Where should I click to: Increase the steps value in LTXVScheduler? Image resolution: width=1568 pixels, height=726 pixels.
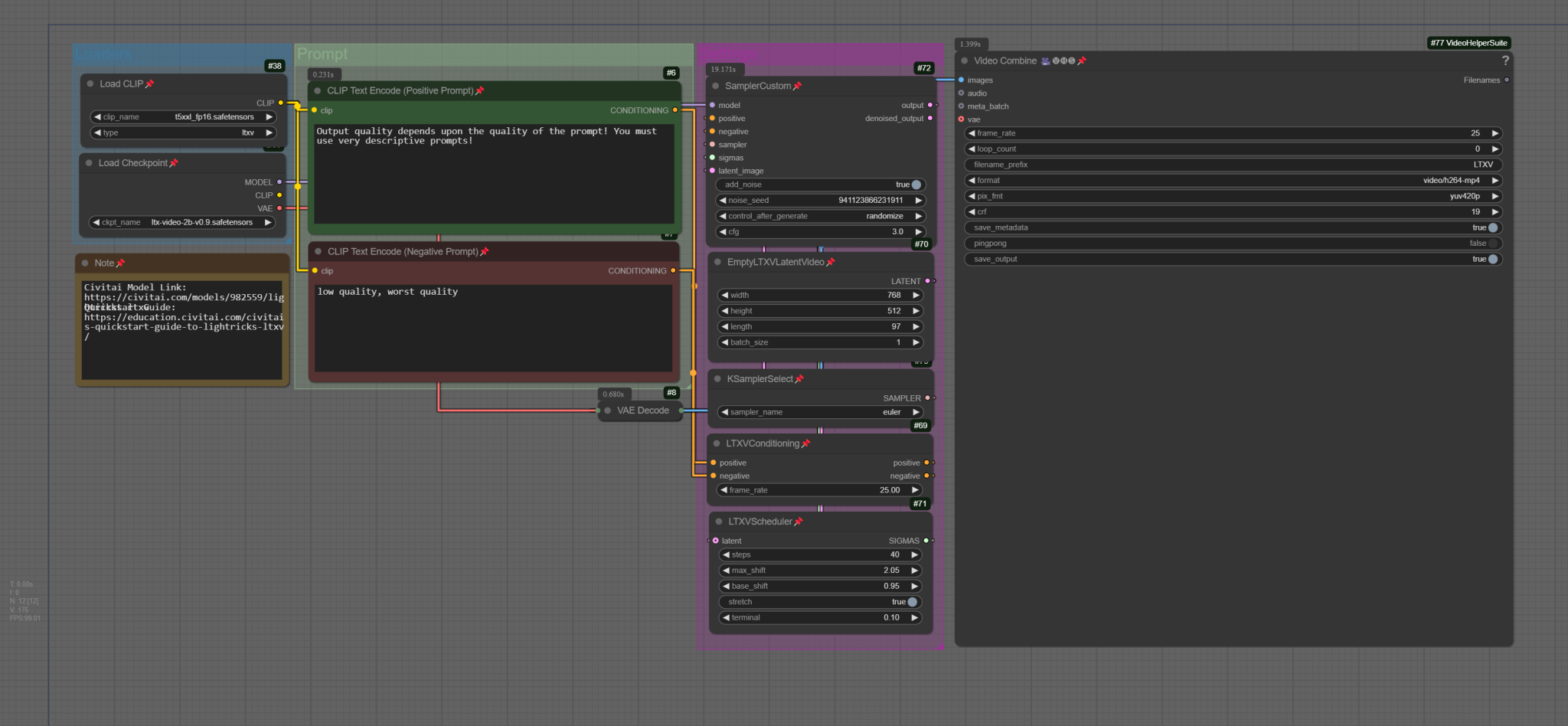[x=915, y=555]
